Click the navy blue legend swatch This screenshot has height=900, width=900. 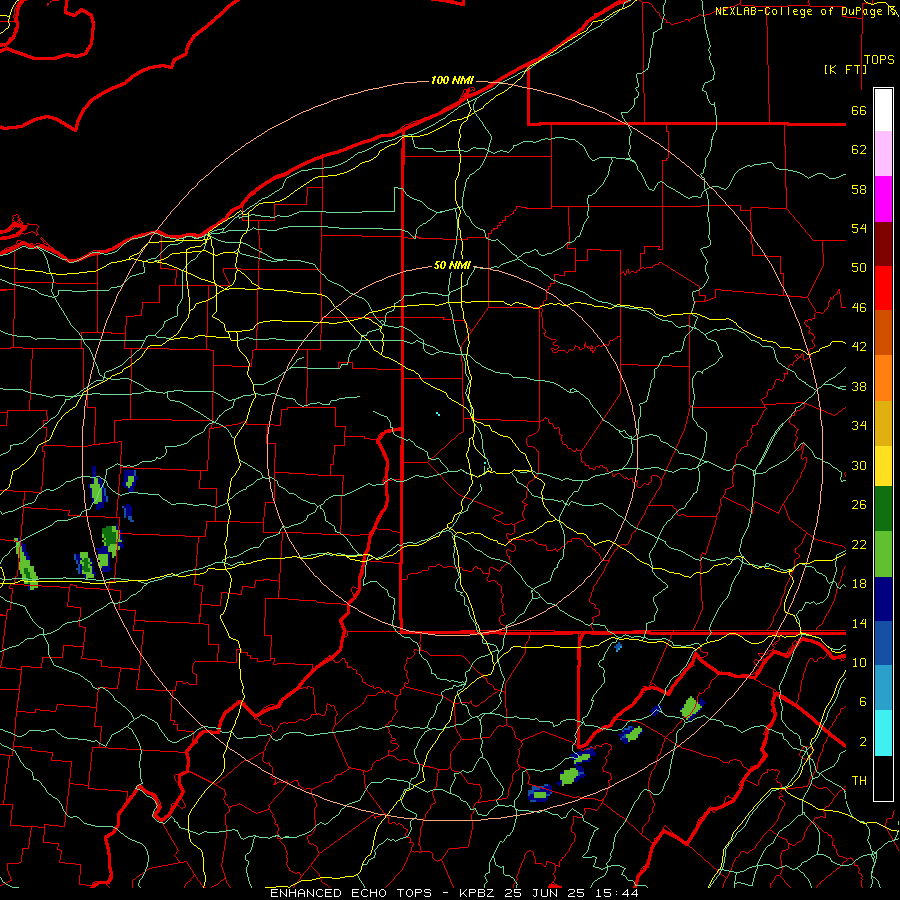883,599
